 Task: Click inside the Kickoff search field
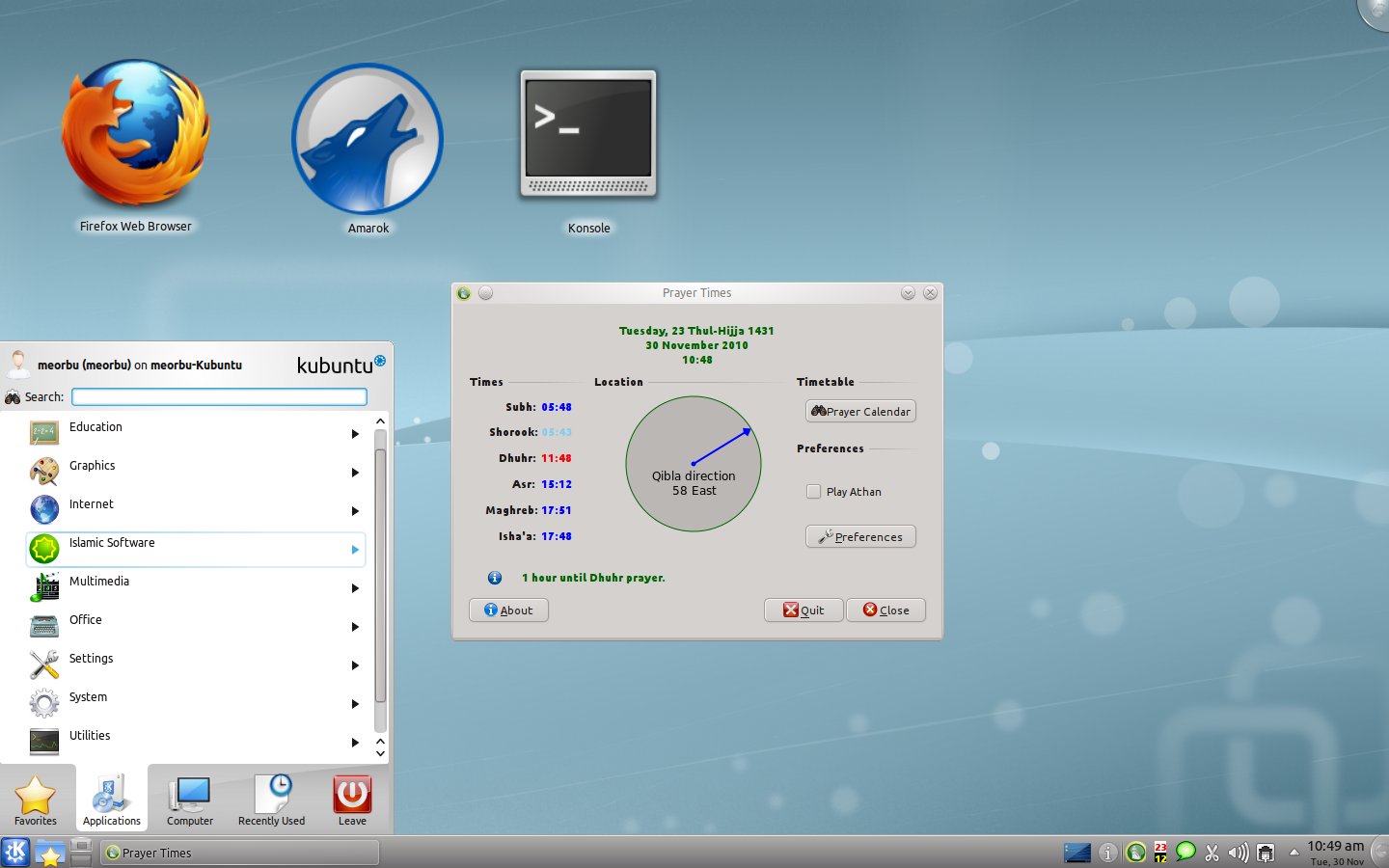point(219,396)
